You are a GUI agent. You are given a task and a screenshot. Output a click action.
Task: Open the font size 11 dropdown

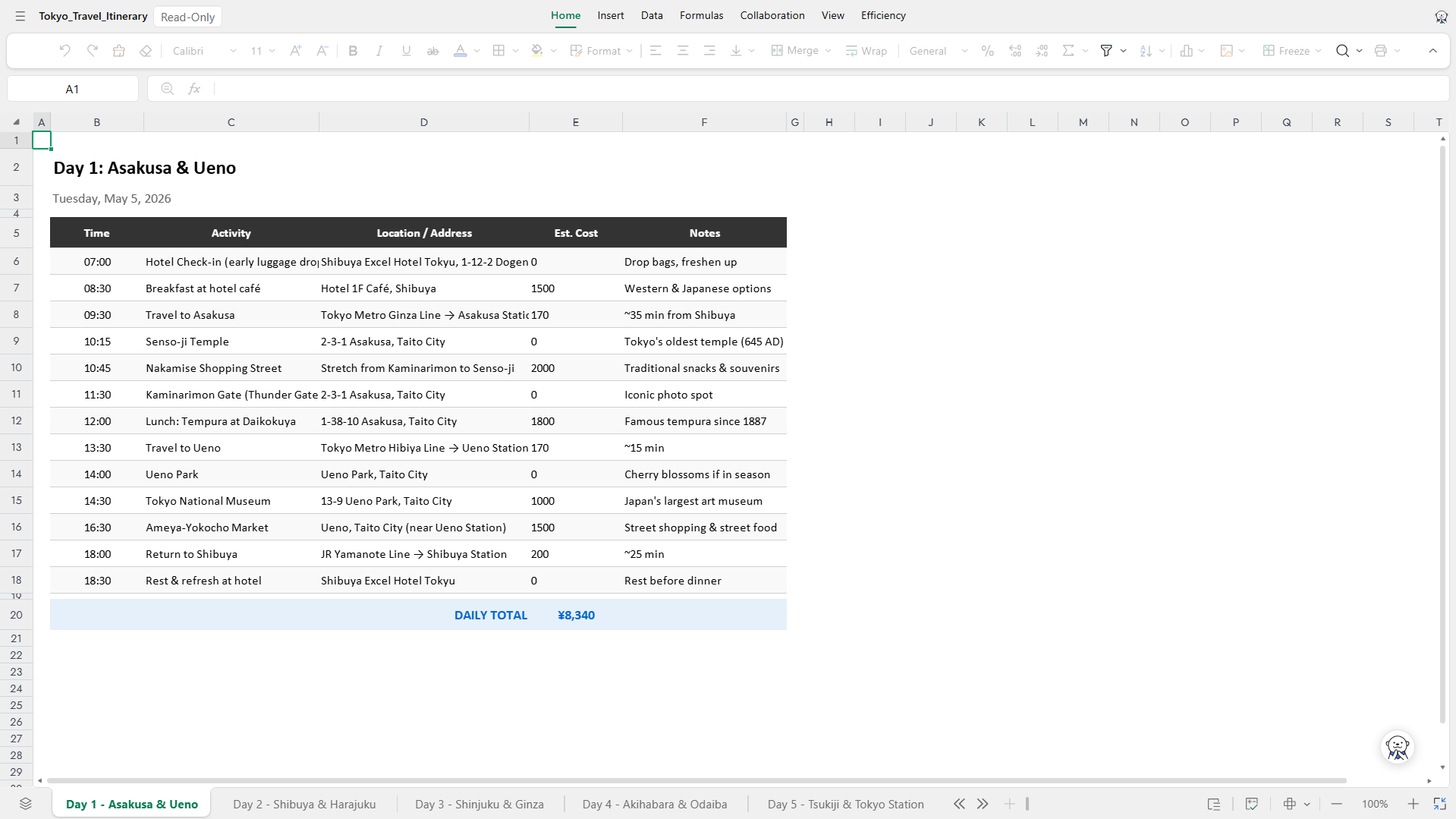263,51
